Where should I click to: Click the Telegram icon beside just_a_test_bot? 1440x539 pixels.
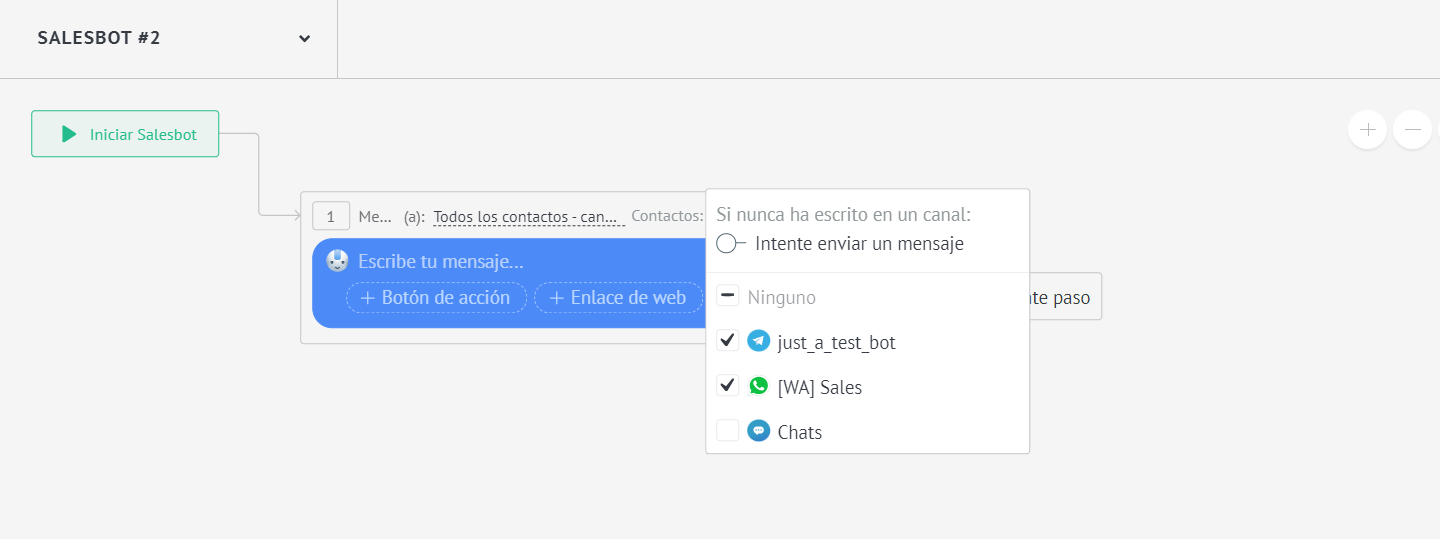[x=759, y=342]
